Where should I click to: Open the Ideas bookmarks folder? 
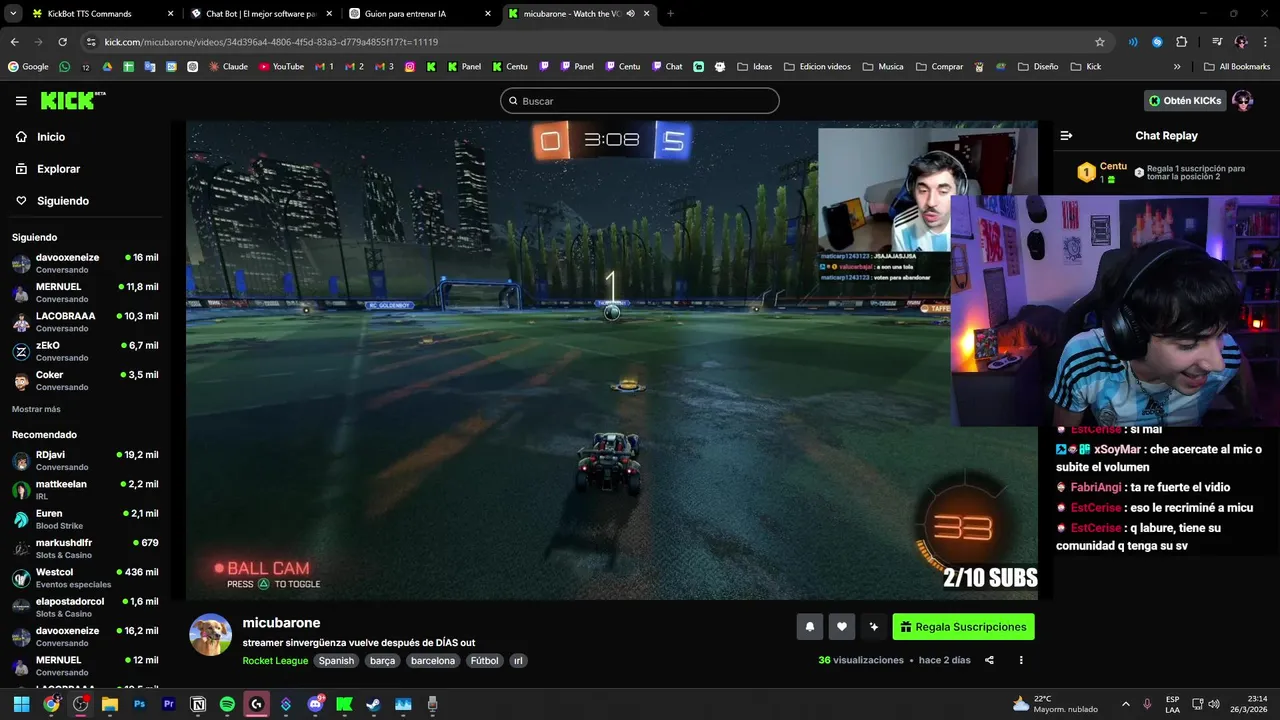(x=755, y=67)
